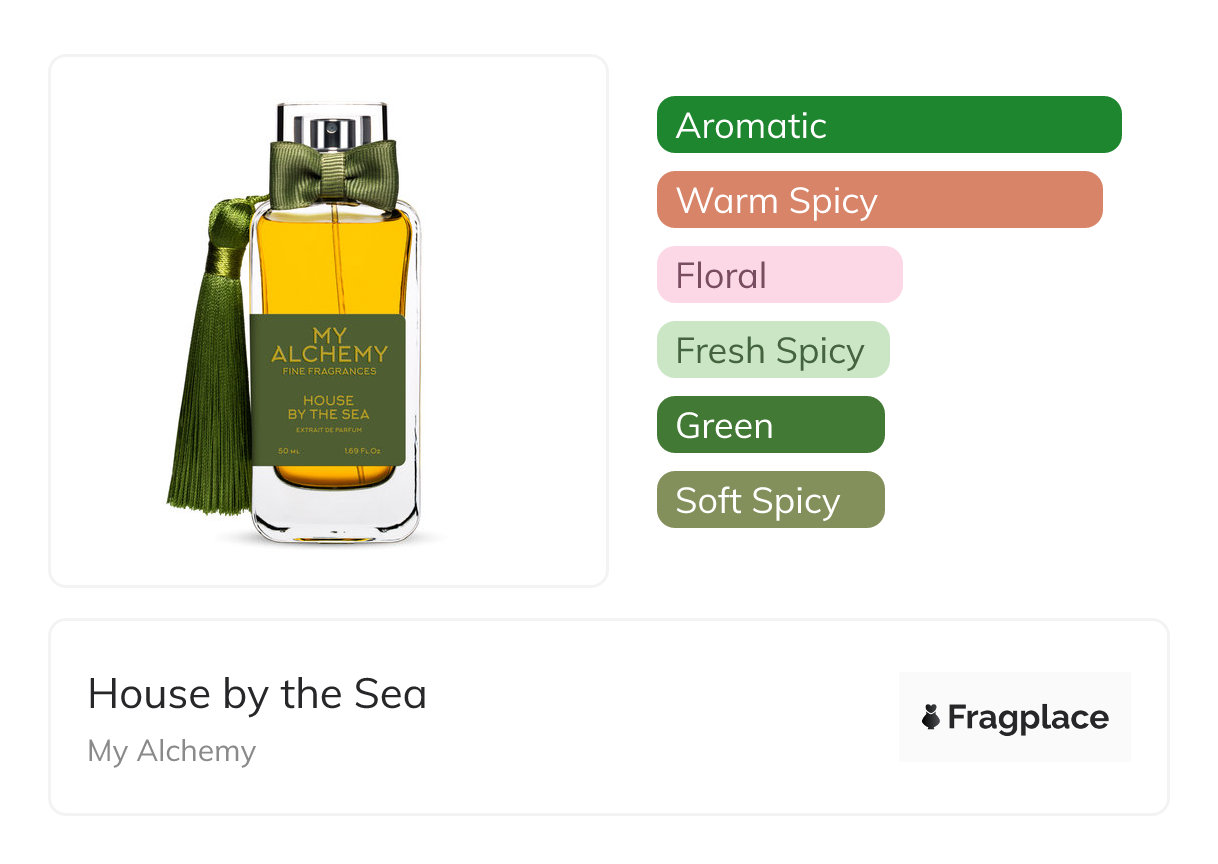Pick the Soft Spicy accord bar
1218x864 pixels.
(x=770, y=500)
